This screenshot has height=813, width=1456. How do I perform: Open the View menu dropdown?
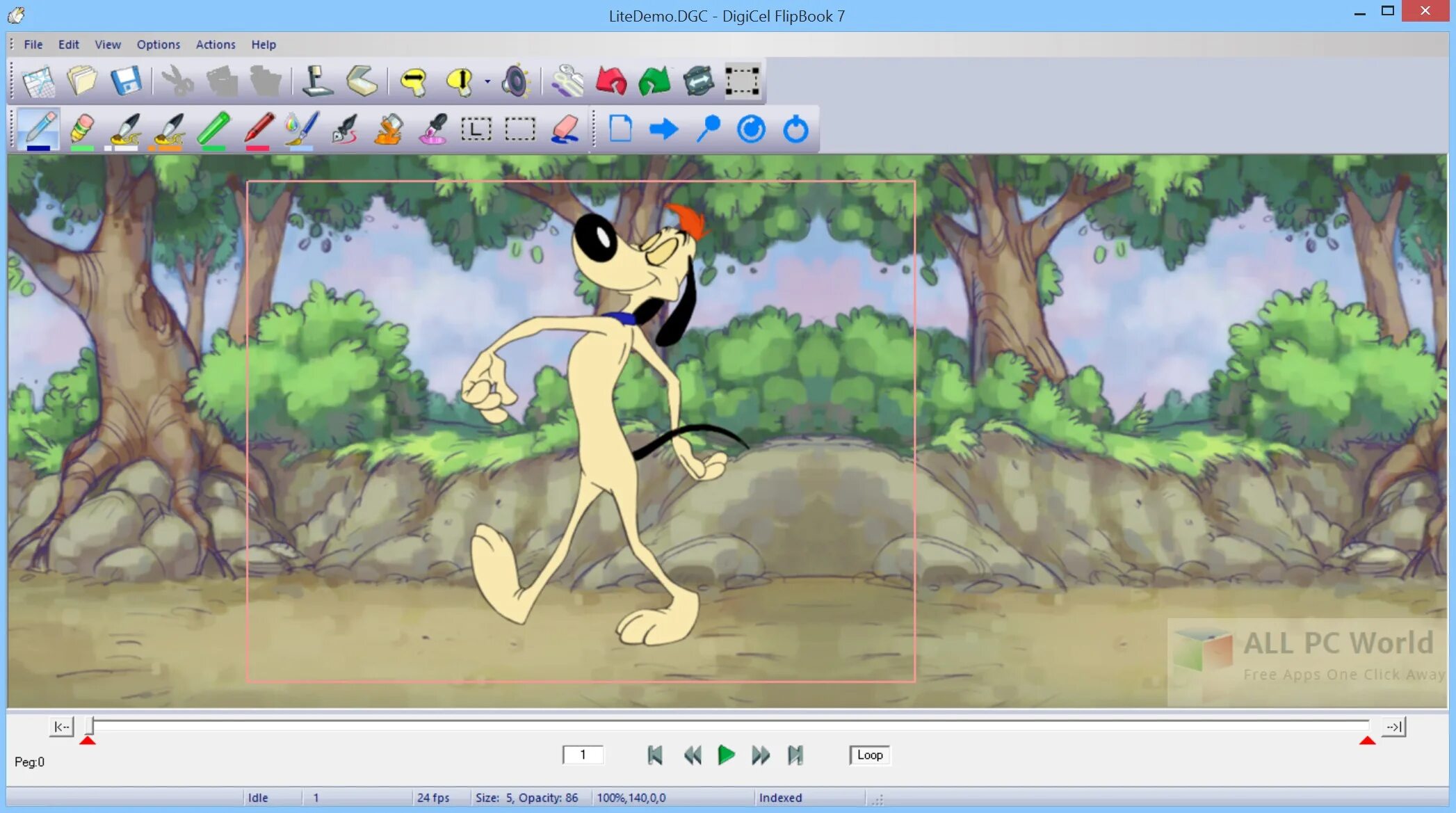pyautogui.click(x=107, y=45)
